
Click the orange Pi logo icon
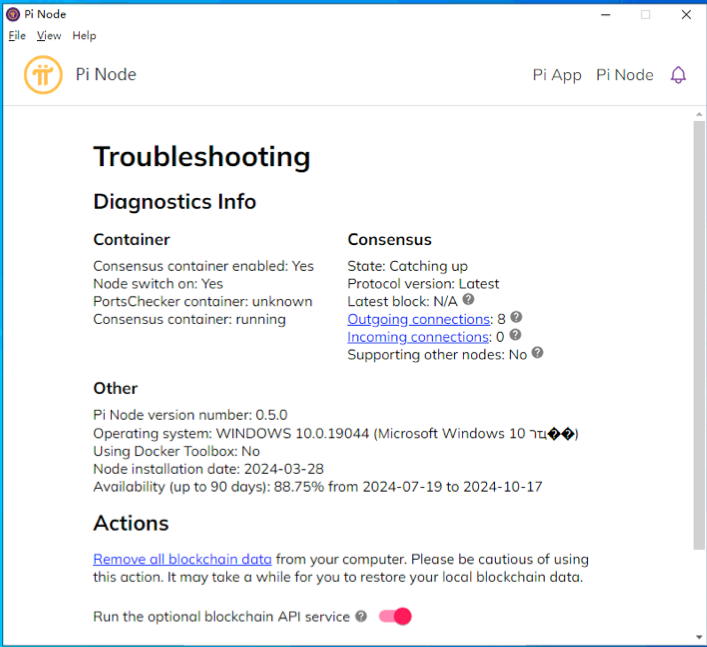tap(43, 74)
